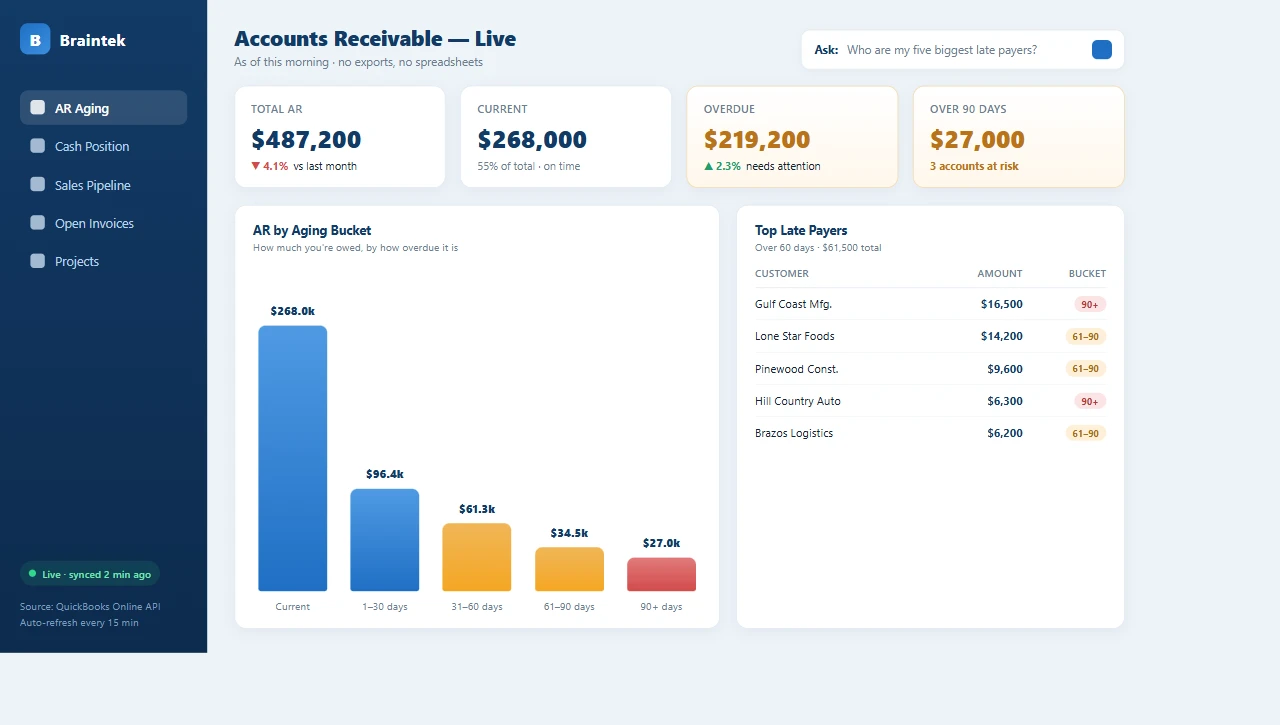Click the 90+ badge for Gulf Coast Mfg.
The height and width of the screenshot is (725, 1280).
pos(1090,304)
